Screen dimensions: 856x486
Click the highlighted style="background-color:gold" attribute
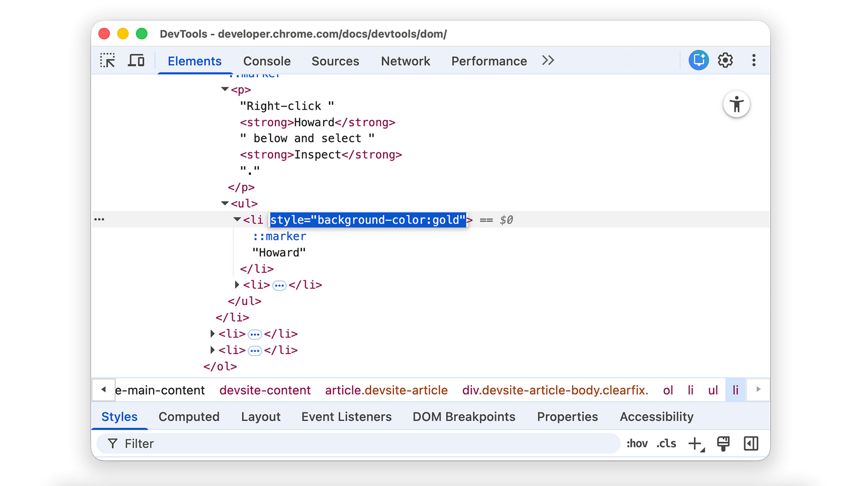[x=368, y=220]
